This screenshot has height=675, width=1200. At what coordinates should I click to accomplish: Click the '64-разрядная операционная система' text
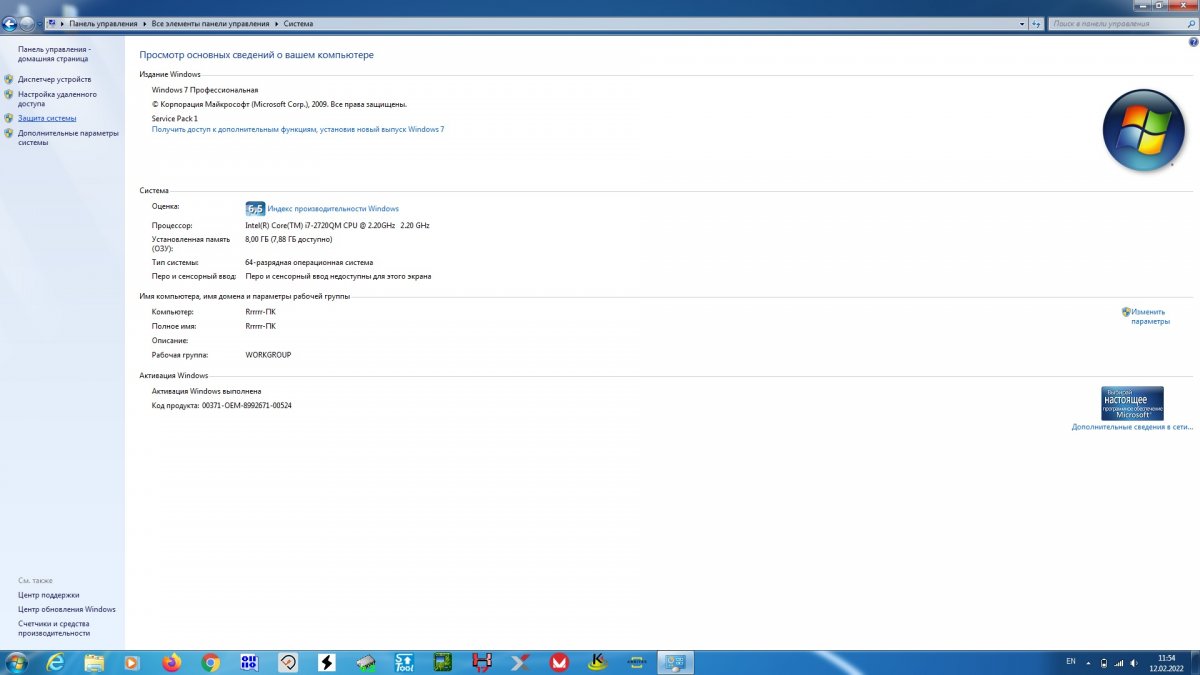(x=309, y=262)
